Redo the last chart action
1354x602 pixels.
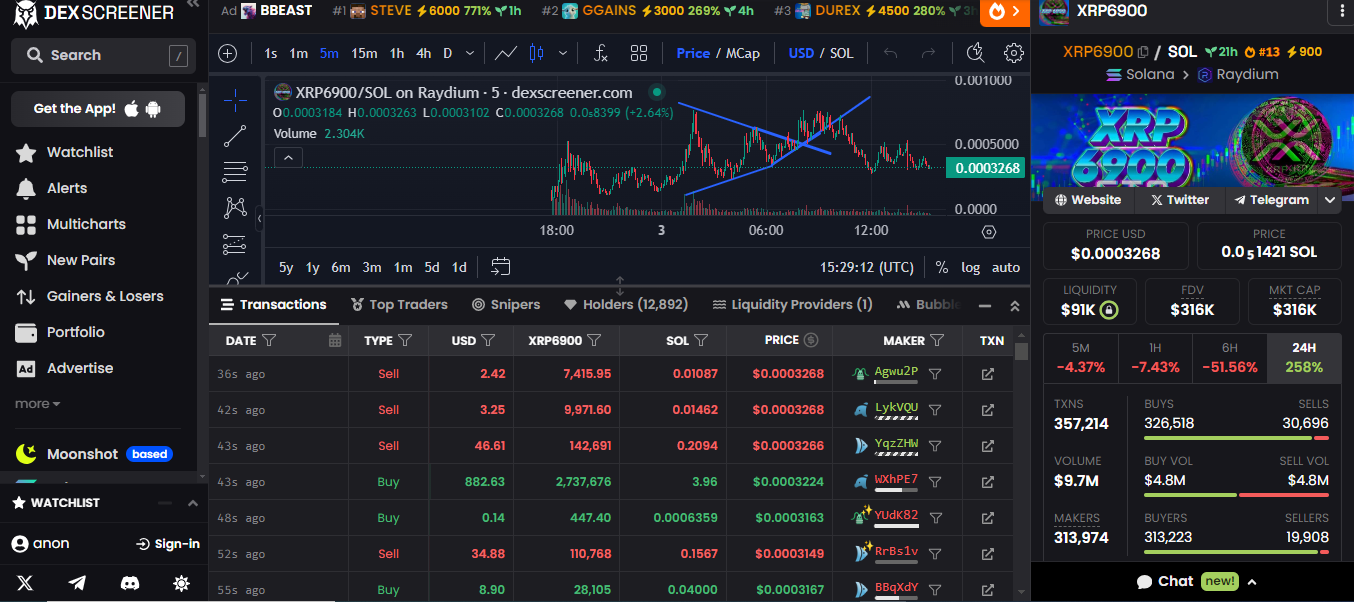(x=929, y=53)
